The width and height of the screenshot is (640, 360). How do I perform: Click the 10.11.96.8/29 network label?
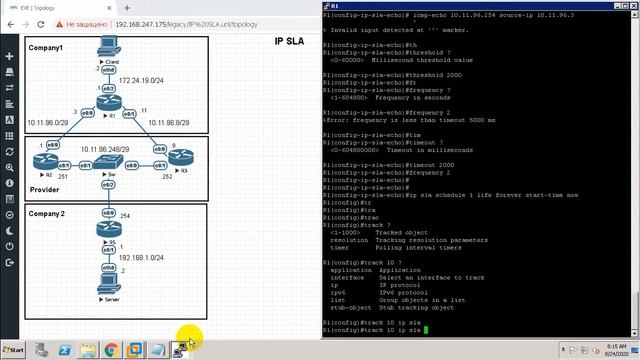[x=169, y=122]
